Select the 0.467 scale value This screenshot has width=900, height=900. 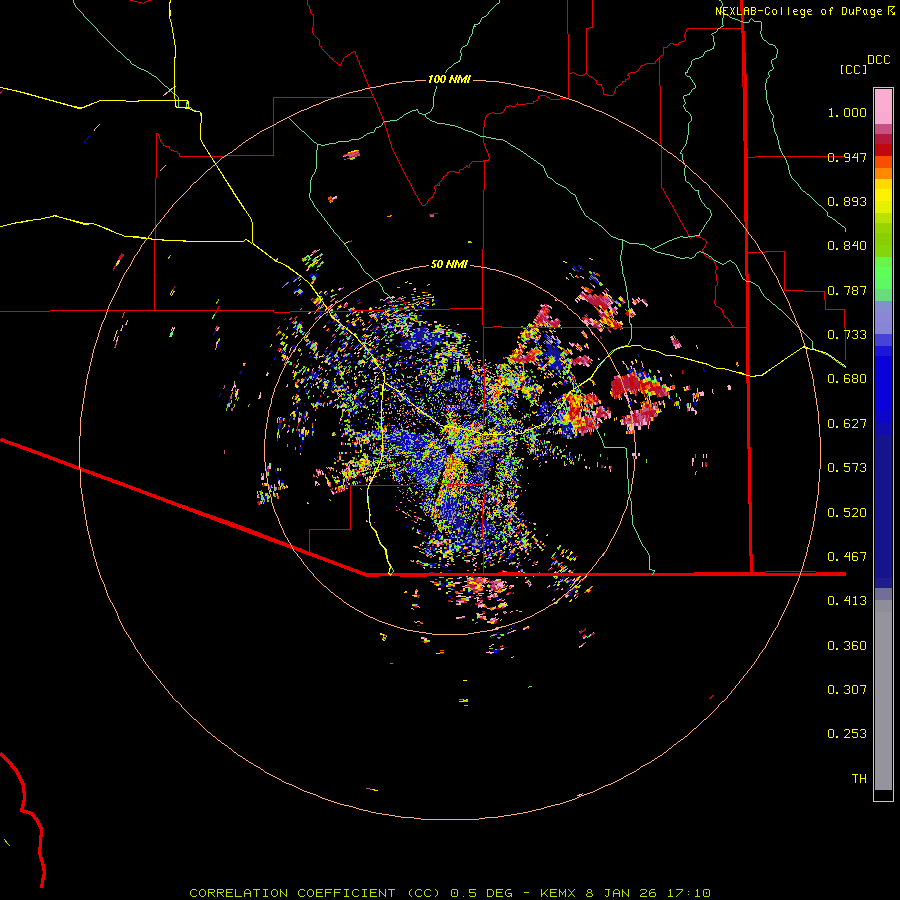[x=847, y=557]
